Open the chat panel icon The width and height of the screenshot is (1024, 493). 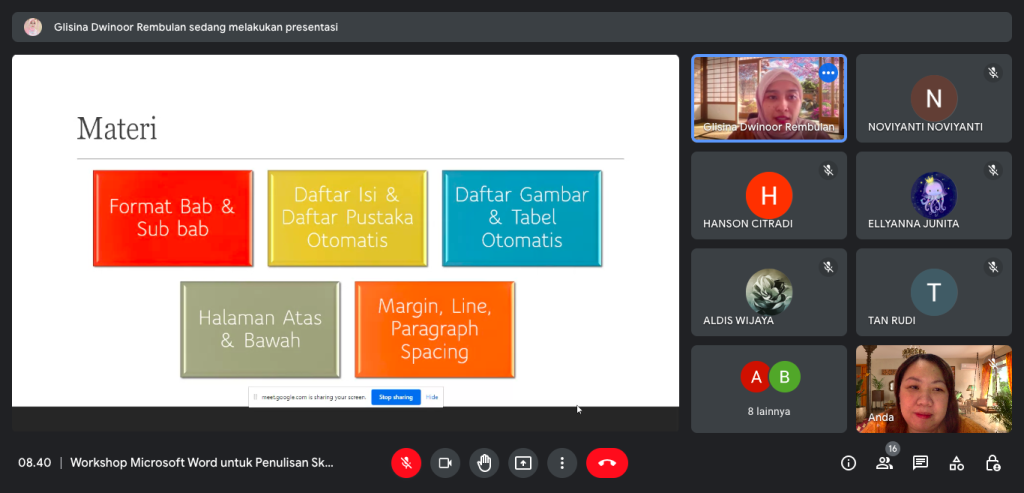click(920, 463)
